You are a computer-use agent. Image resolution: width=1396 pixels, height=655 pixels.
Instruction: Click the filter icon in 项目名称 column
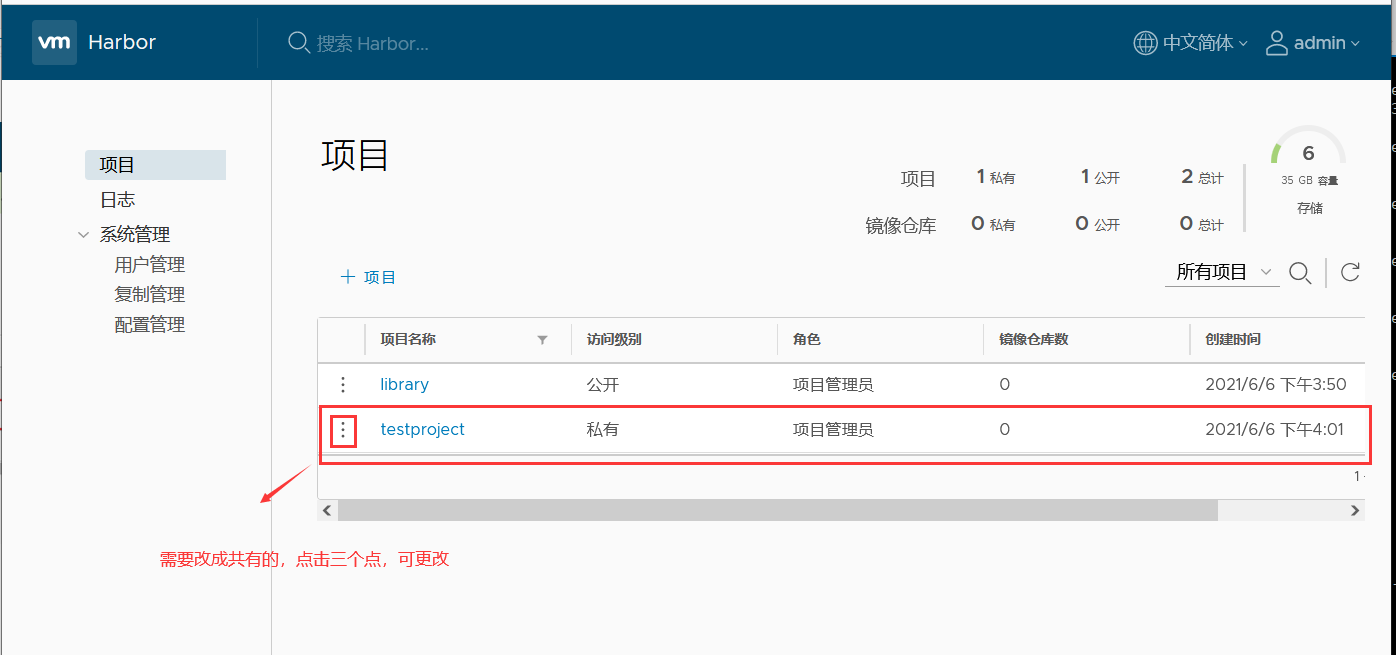click(542, 340)
